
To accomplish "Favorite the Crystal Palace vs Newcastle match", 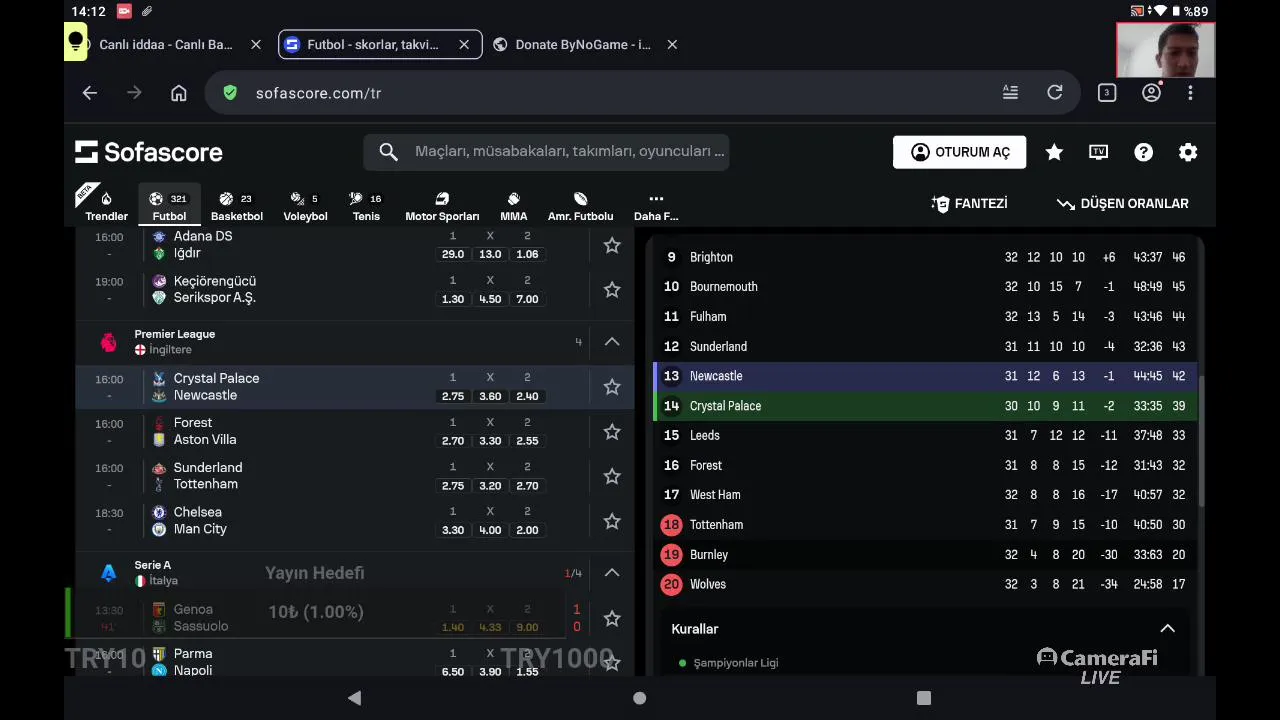I will click(612, 387).
